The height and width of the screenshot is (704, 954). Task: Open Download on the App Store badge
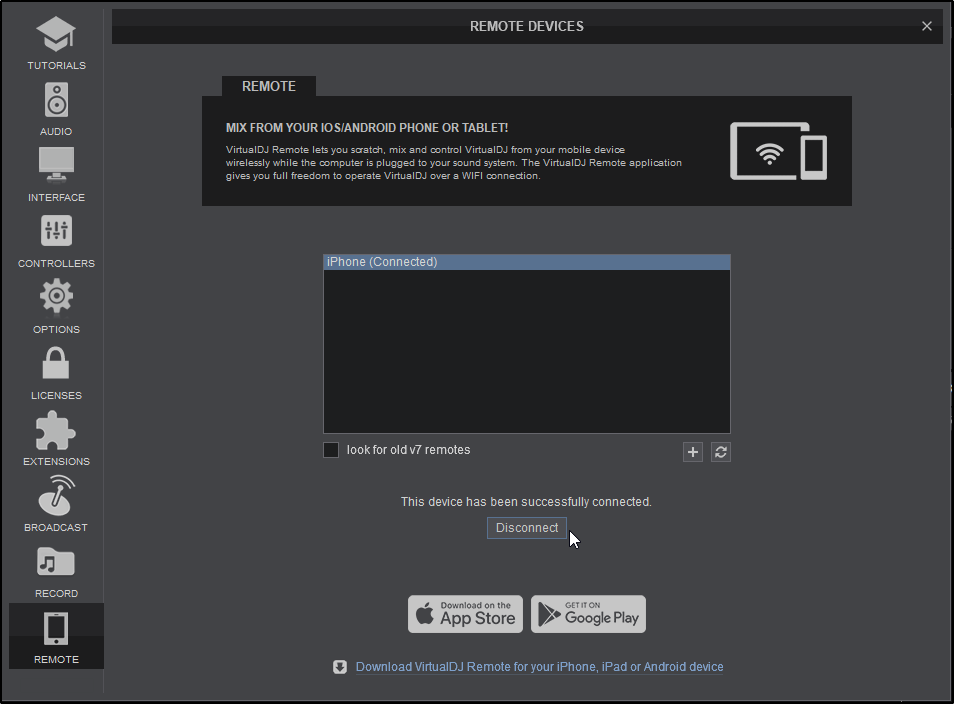[x=465, y=614]
